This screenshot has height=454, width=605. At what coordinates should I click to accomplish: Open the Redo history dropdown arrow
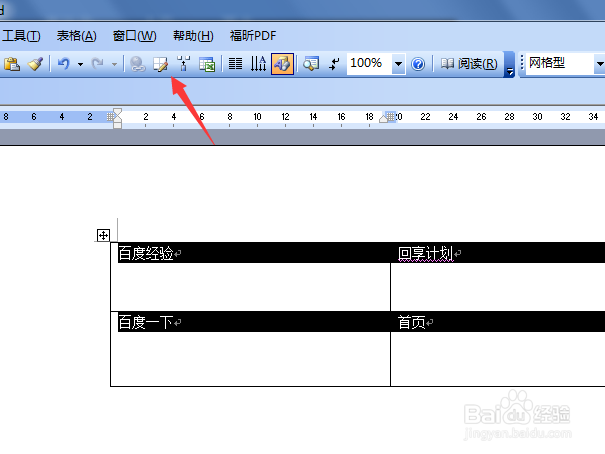(x=114, y=64)
